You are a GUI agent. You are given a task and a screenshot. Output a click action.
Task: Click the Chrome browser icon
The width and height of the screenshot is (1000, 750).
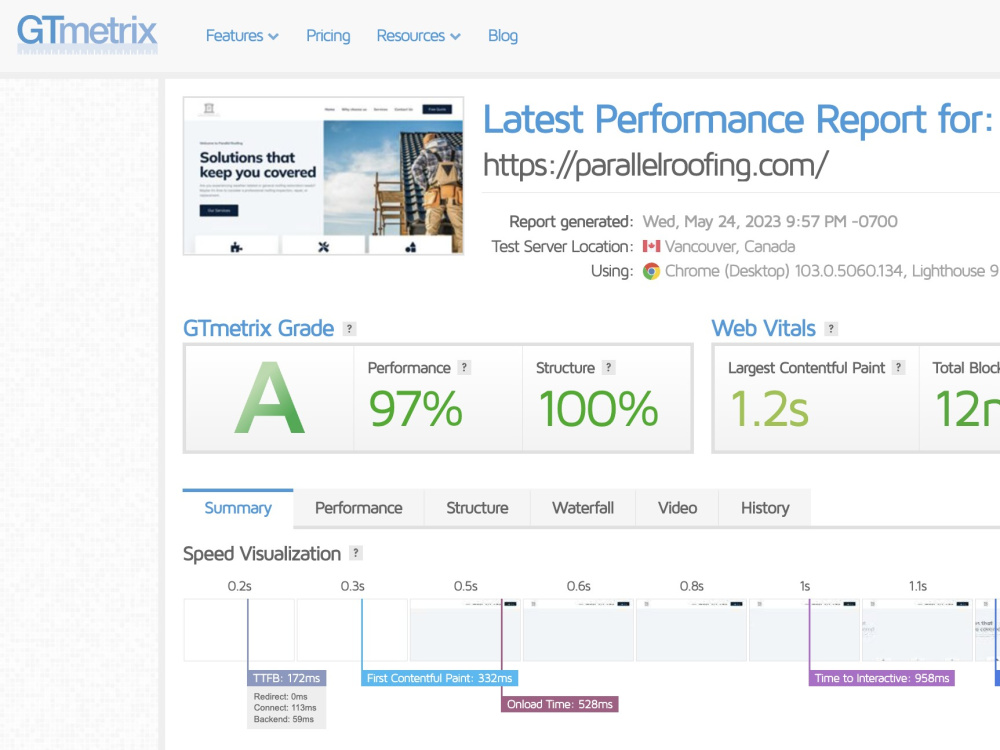click(x=651, y=271)
